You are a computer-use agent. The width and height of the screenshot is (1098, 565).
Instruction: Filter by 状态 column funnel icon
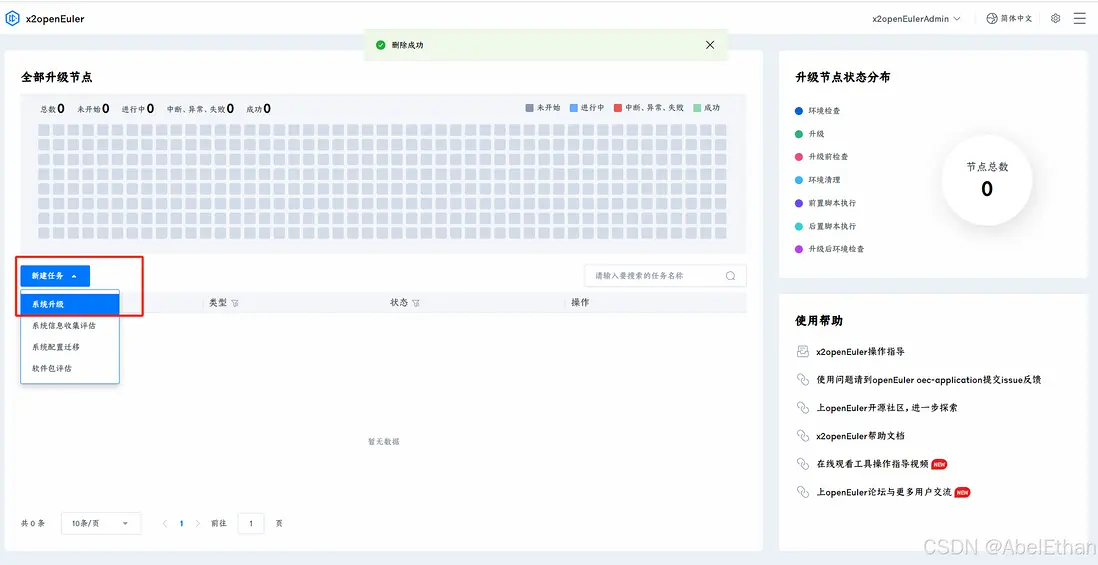(x=416, y=303)
